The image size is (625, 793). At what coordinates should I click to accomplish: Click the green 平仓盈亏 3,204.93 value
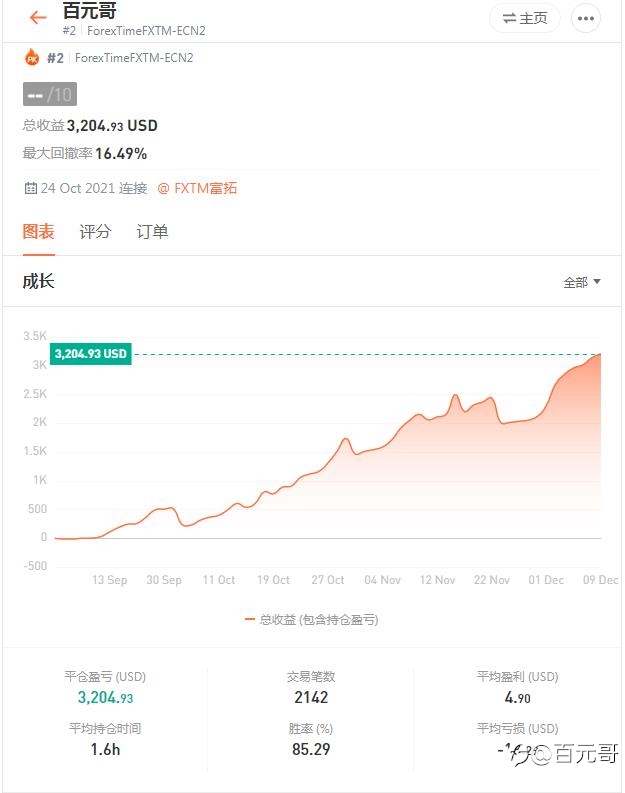pos(105,698)
